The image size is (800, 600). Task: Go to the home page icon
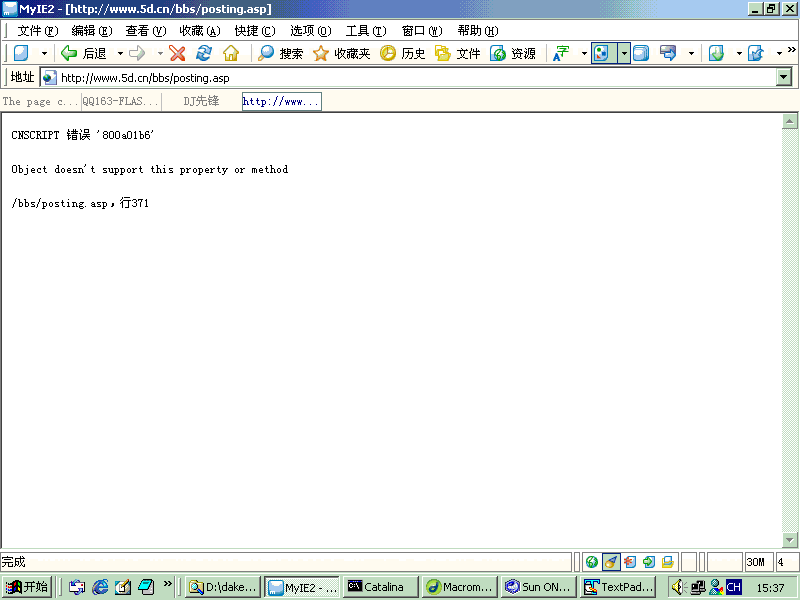point(231,53)
